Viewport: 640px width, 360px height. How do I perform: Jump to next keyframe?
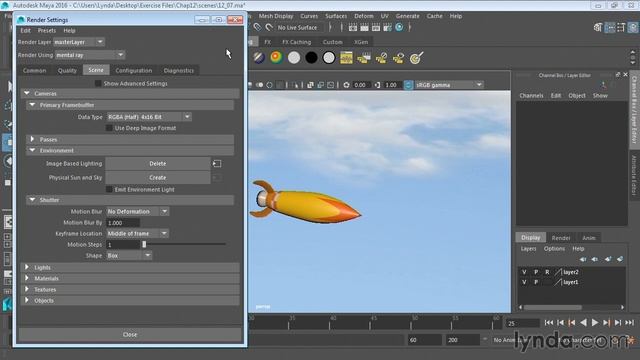(607, 322)
